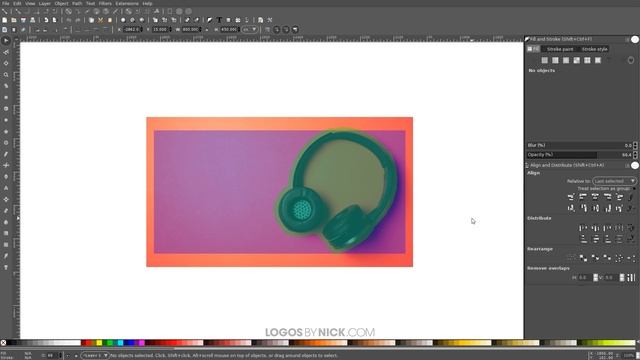Viewport: 640px width, 360px height.
Task: Toggle snap bounding boxes button
Action: pyautogui.click(x=18, y=11)
